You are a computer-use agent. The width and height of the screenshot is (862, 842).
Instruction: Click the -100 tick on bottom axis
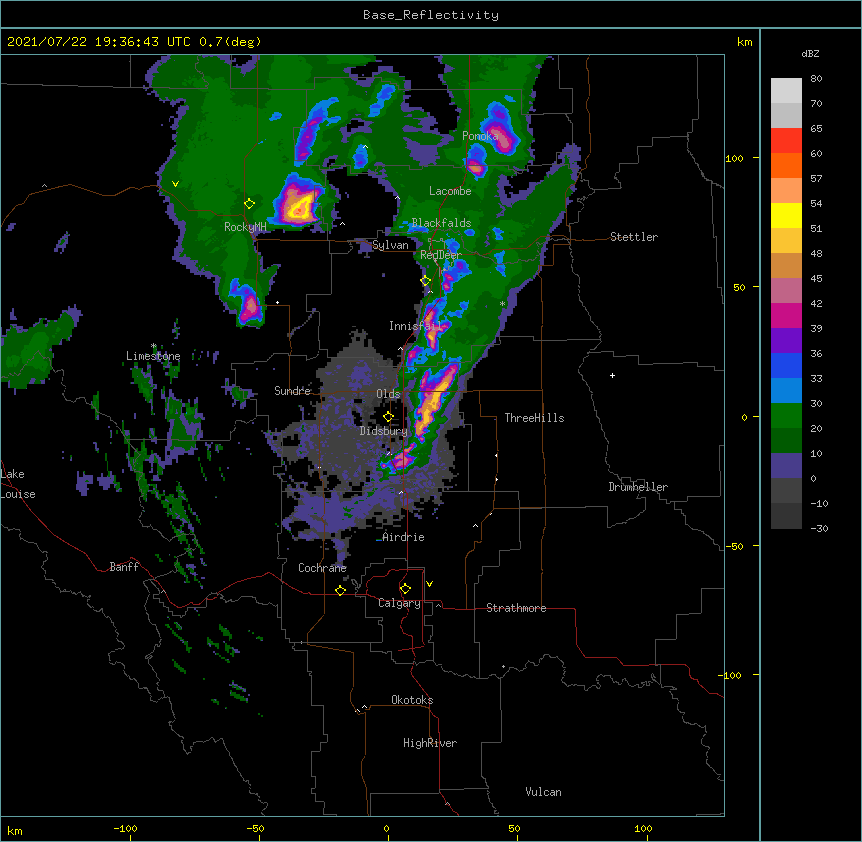click(x=125, y=828)
